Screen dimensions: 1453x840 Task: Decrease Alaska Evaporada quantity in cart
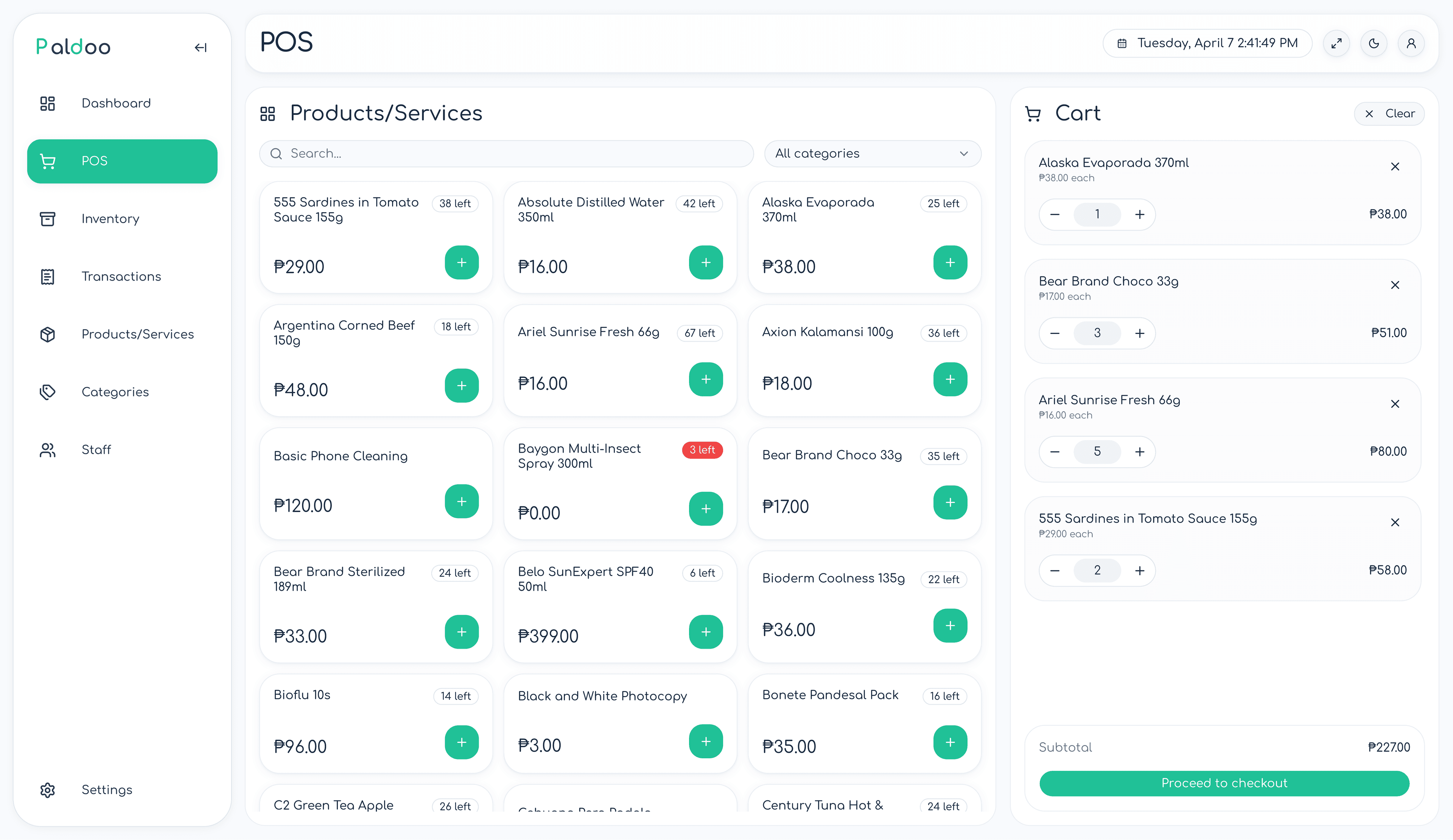(x=1055, y=215)
